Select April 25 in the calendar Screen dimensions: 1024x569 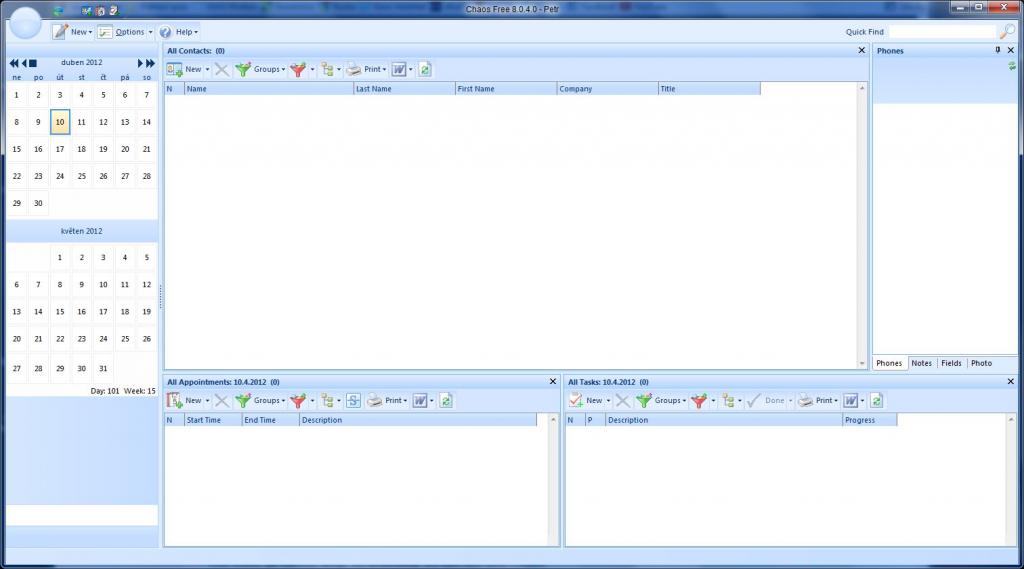pos(82,176)
